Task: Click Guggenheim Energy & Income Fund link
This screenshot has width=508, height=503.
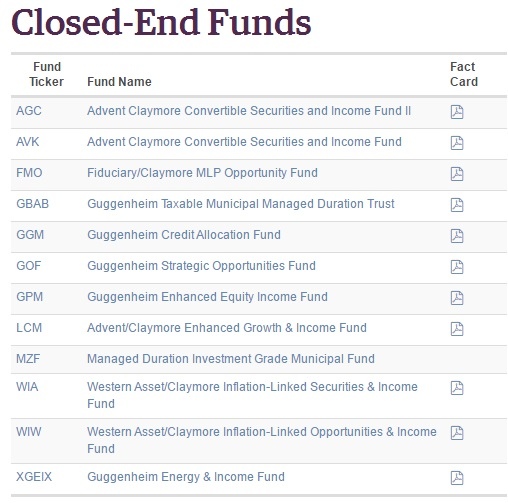Action: point(186,477)
